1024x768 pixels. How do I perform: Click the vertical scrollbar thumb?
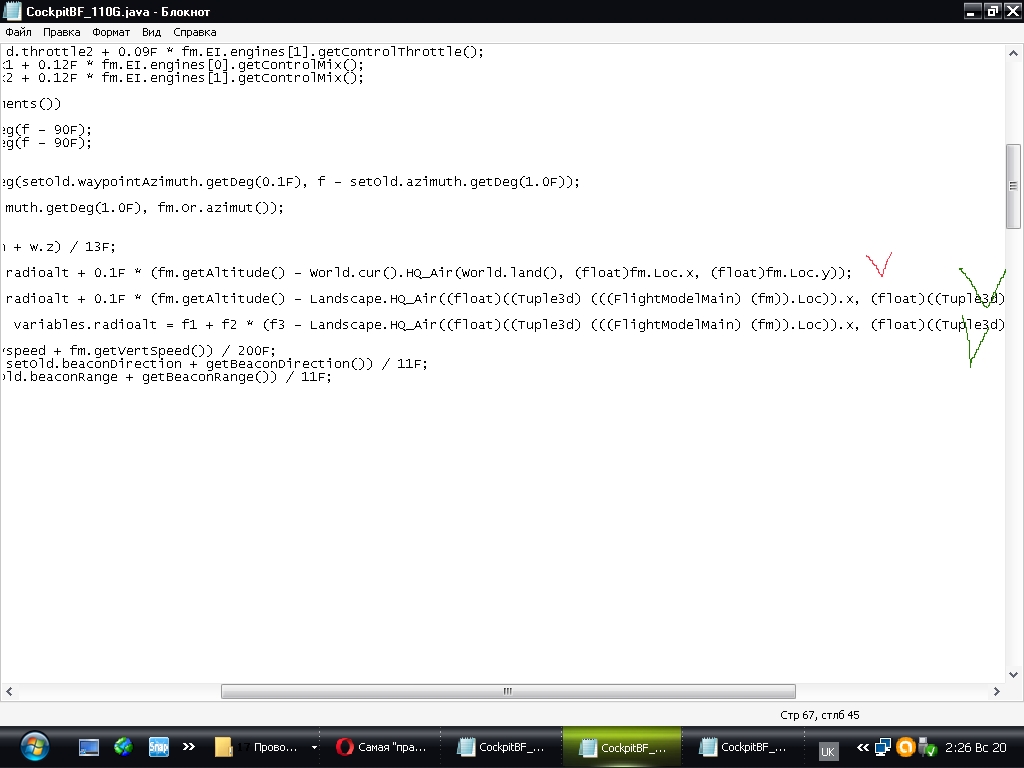click(1014, 186)
